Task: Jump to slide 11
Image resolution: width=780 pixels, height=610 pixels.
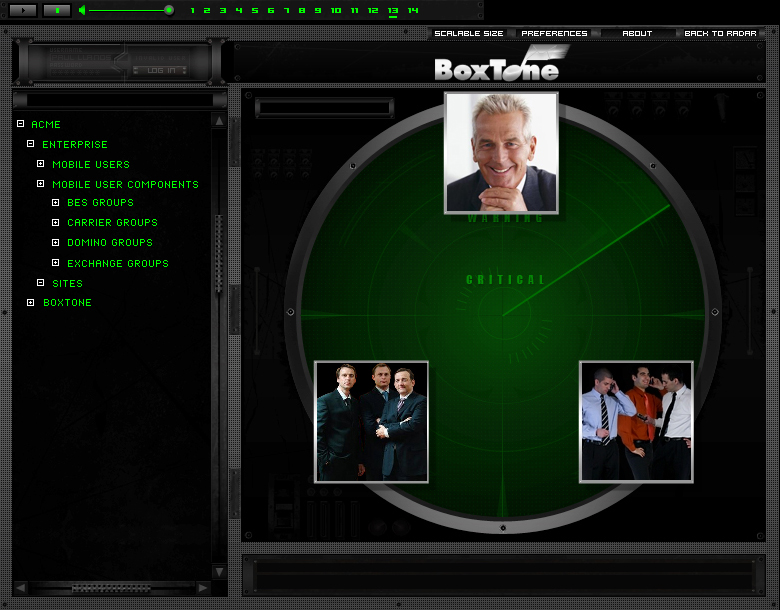Action: click(354, 10)
